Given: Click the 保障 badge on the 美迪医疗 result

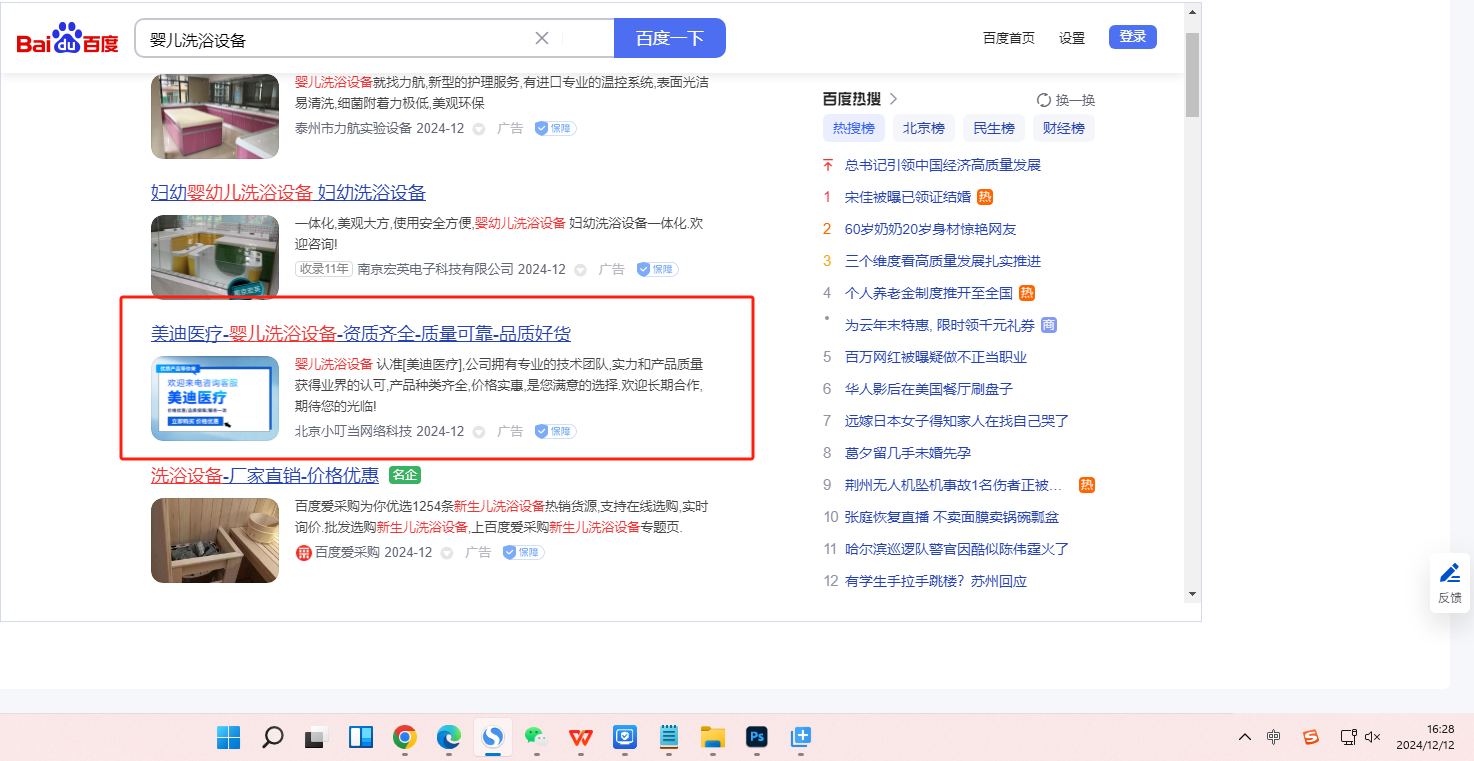Looking at the screenshot, I should pyautogui.click(x=555, y=431).
